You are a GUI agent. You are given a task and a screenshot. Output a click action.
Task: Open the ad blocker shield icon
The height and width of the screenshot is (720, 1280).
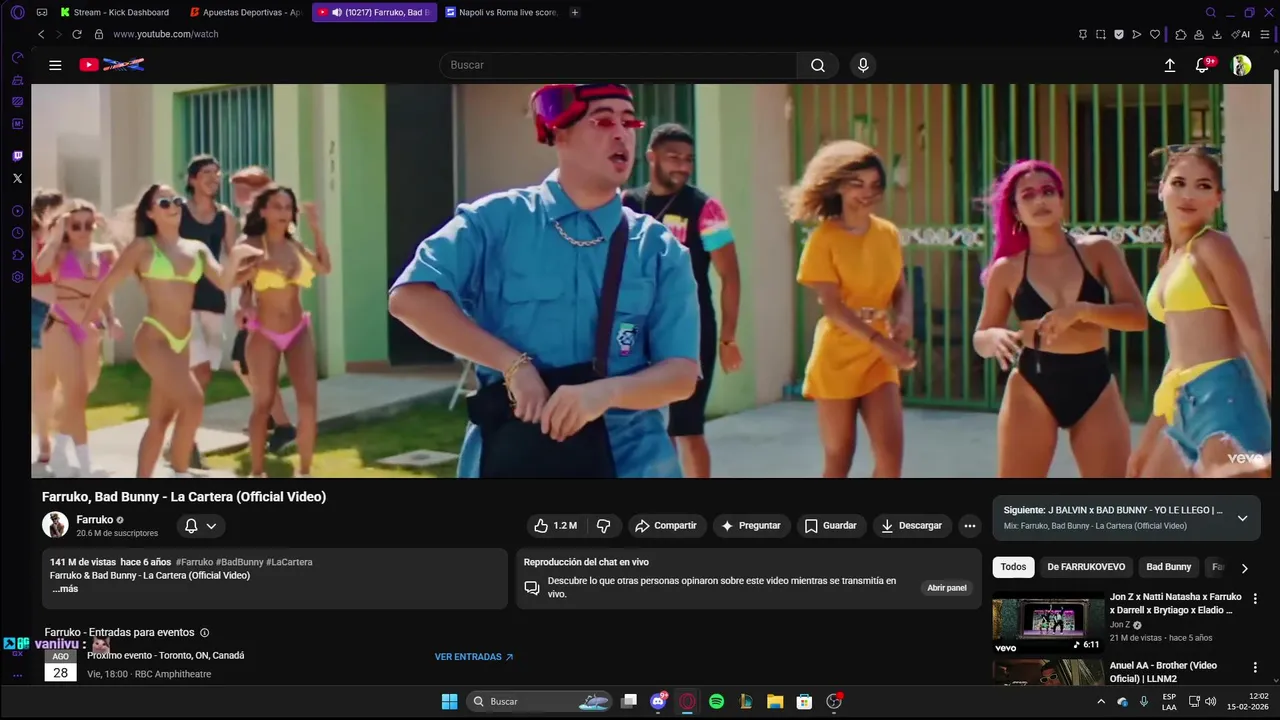[x=1119, y=34]
